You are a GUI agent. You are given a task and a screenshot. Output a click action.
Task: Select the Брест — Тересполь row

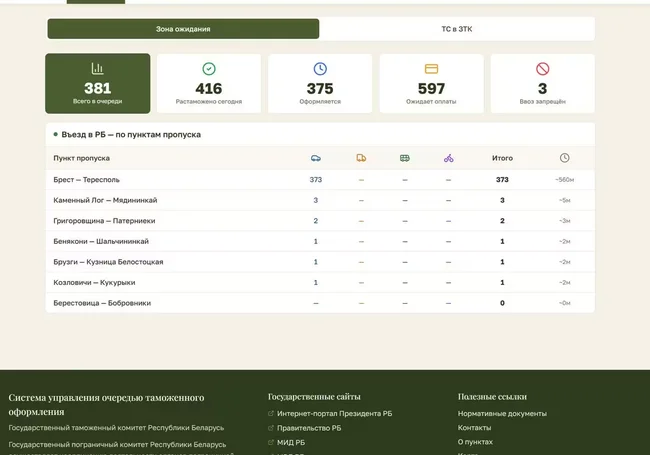(x=320, y=179)
